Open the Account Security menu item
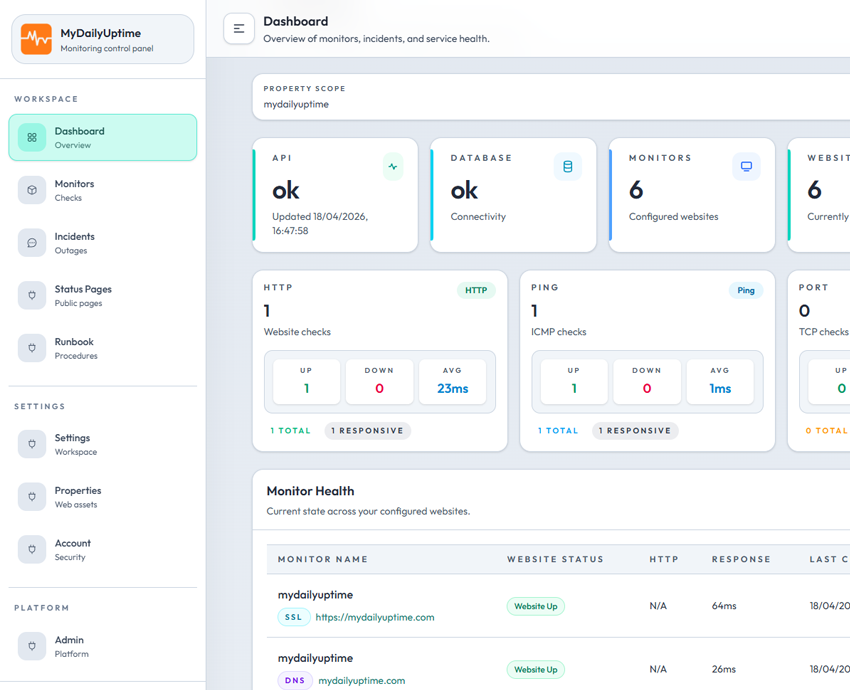 [x=103, y=549]
